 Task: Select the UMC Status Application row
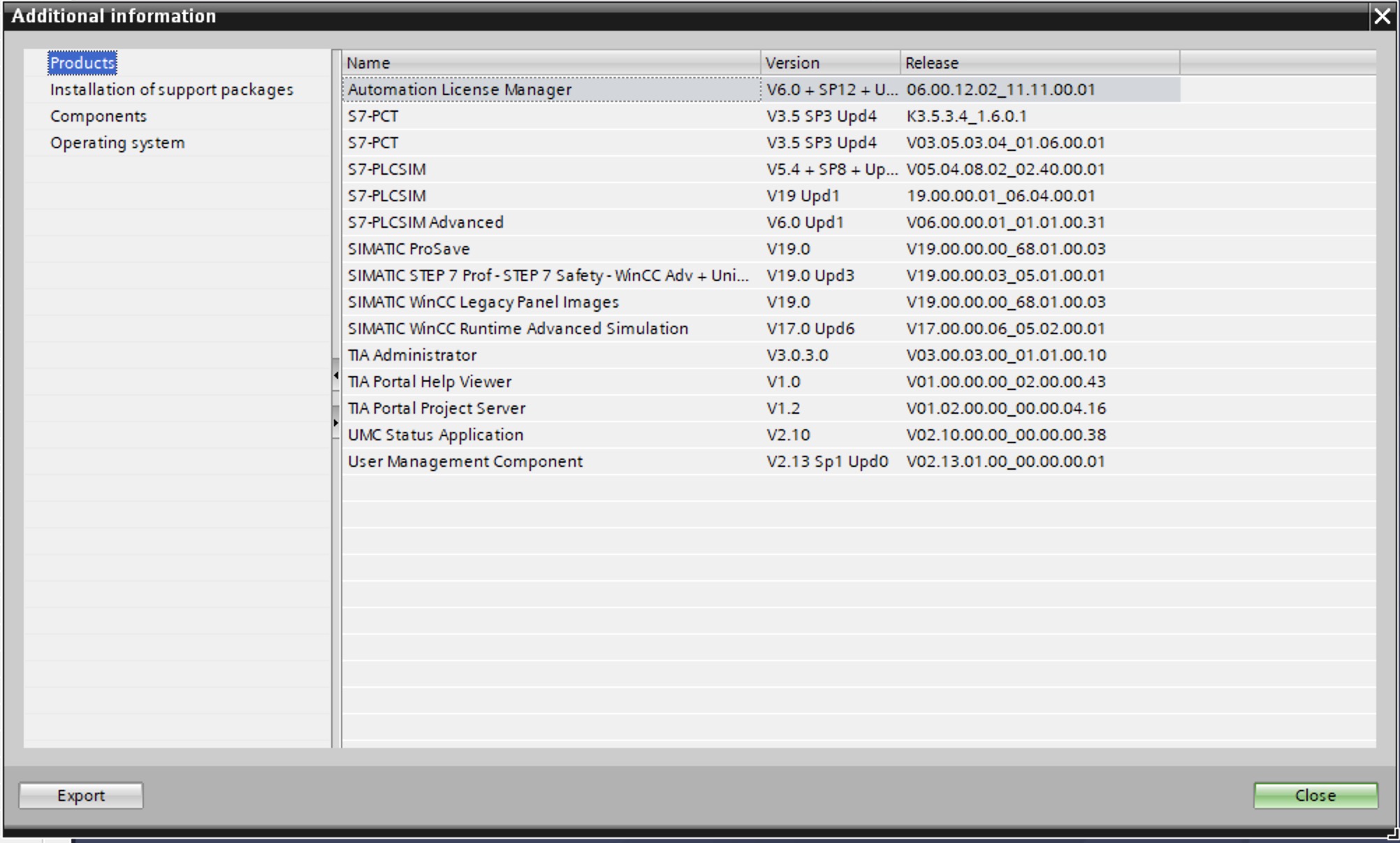pos(435,435)
